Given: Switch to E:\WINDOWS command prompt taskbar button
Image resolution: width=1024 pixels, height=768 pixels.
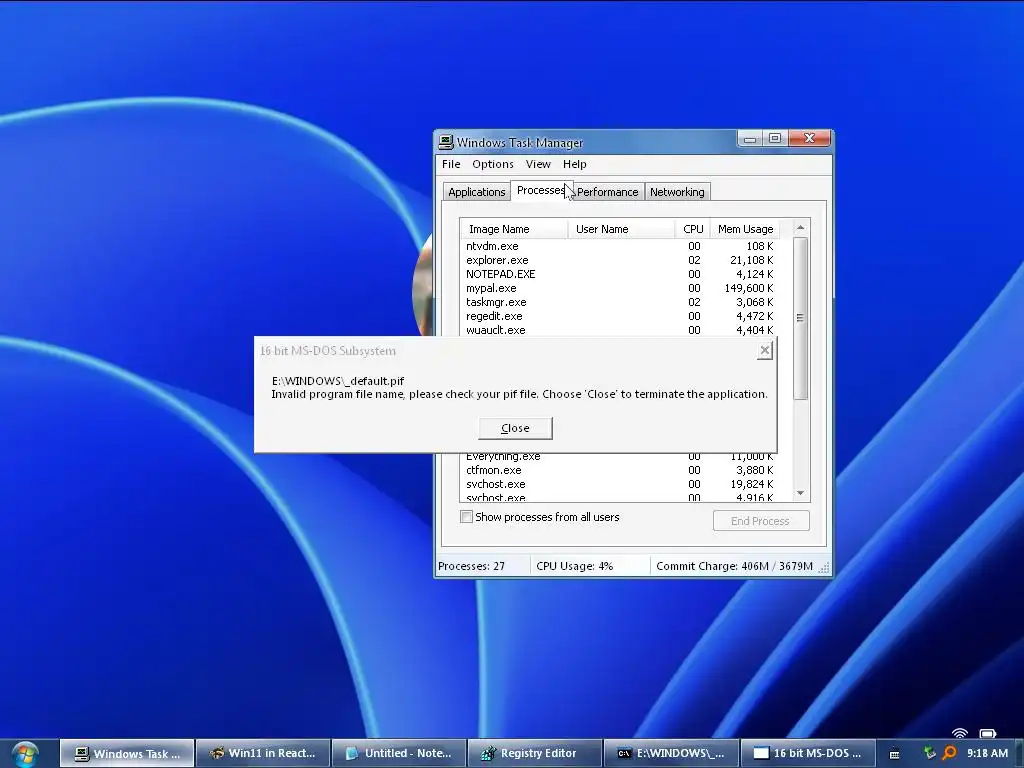Looking at the screenshot, I should [x=671, y=754].
